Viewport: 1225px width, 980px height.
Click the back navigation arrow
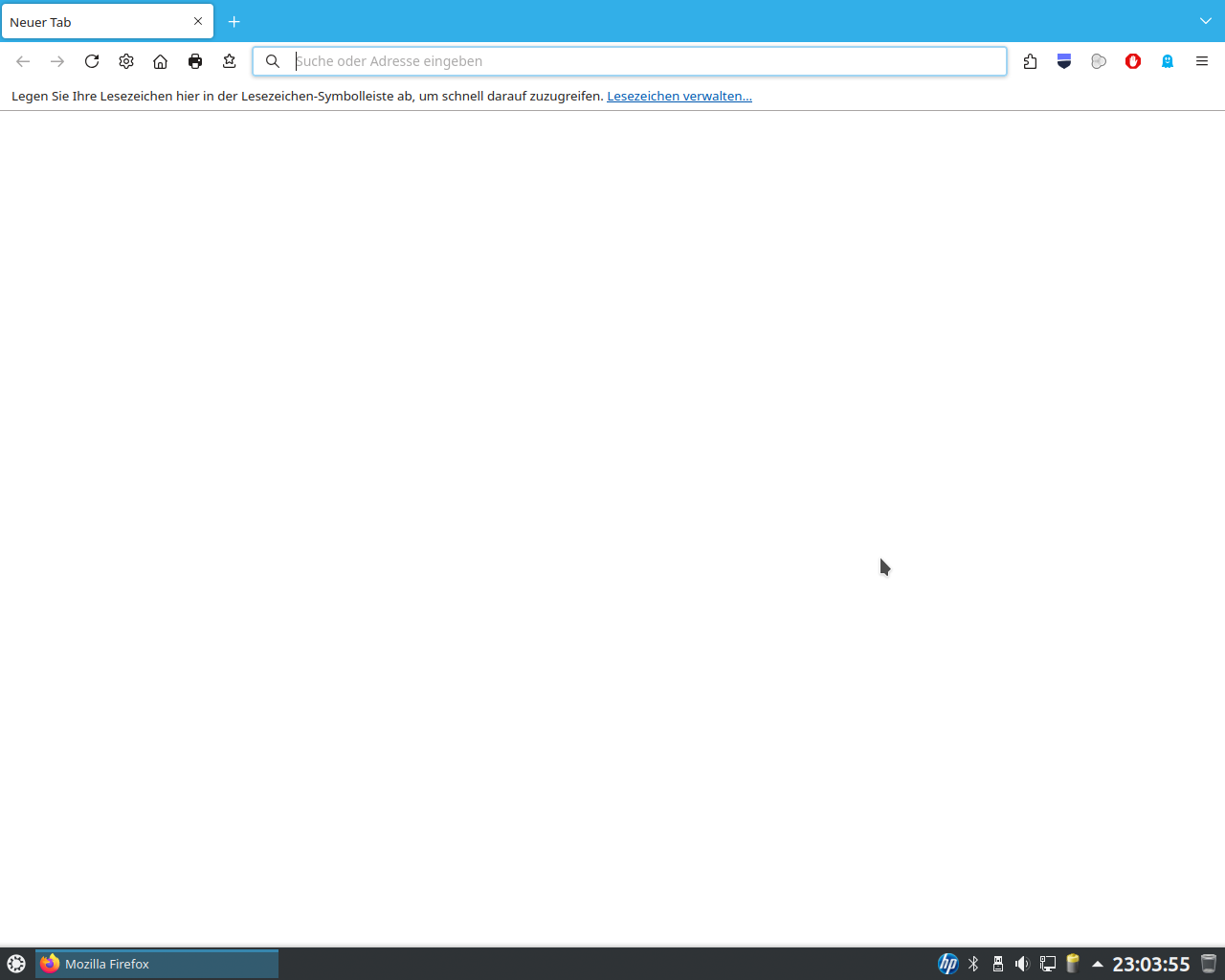(23, 61)
